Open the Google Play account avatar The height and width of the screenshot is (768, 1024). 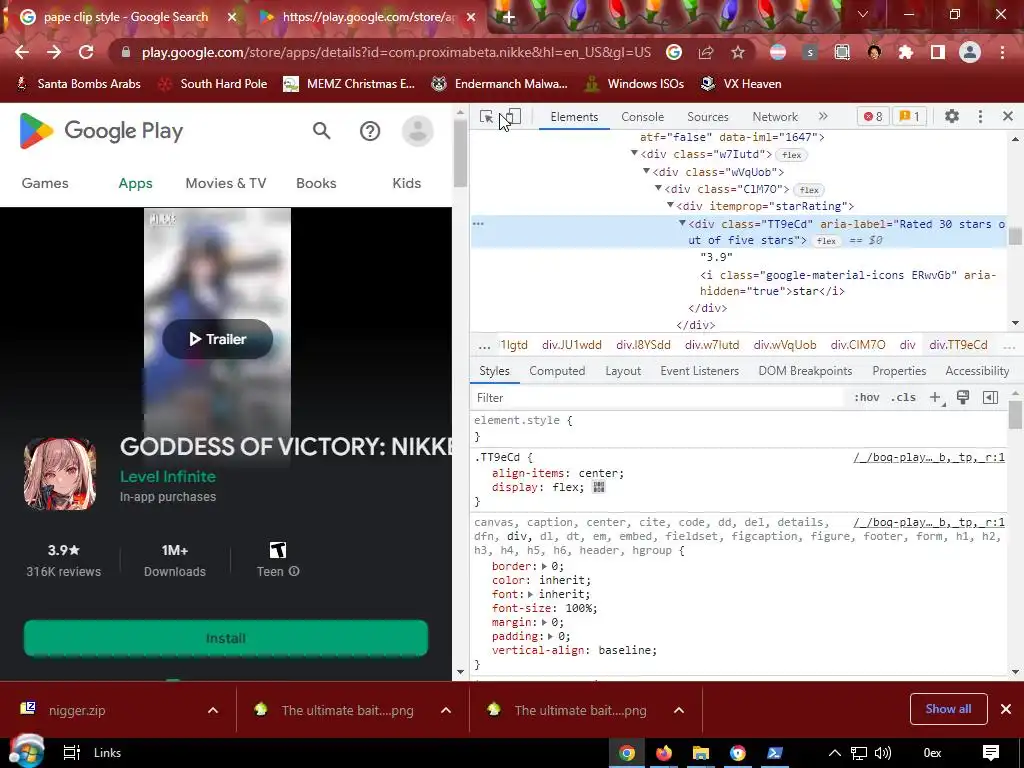click(417, 131)
